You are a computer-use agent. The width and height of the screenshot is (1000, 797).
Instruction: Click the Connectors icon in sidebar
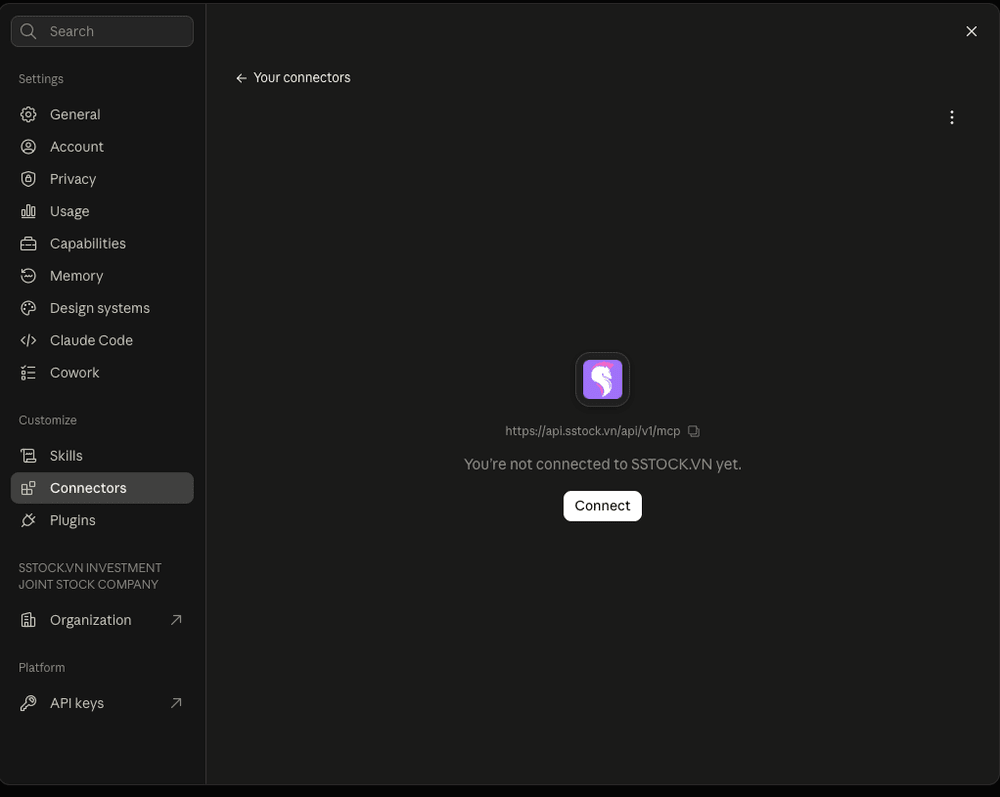(28, 488)
